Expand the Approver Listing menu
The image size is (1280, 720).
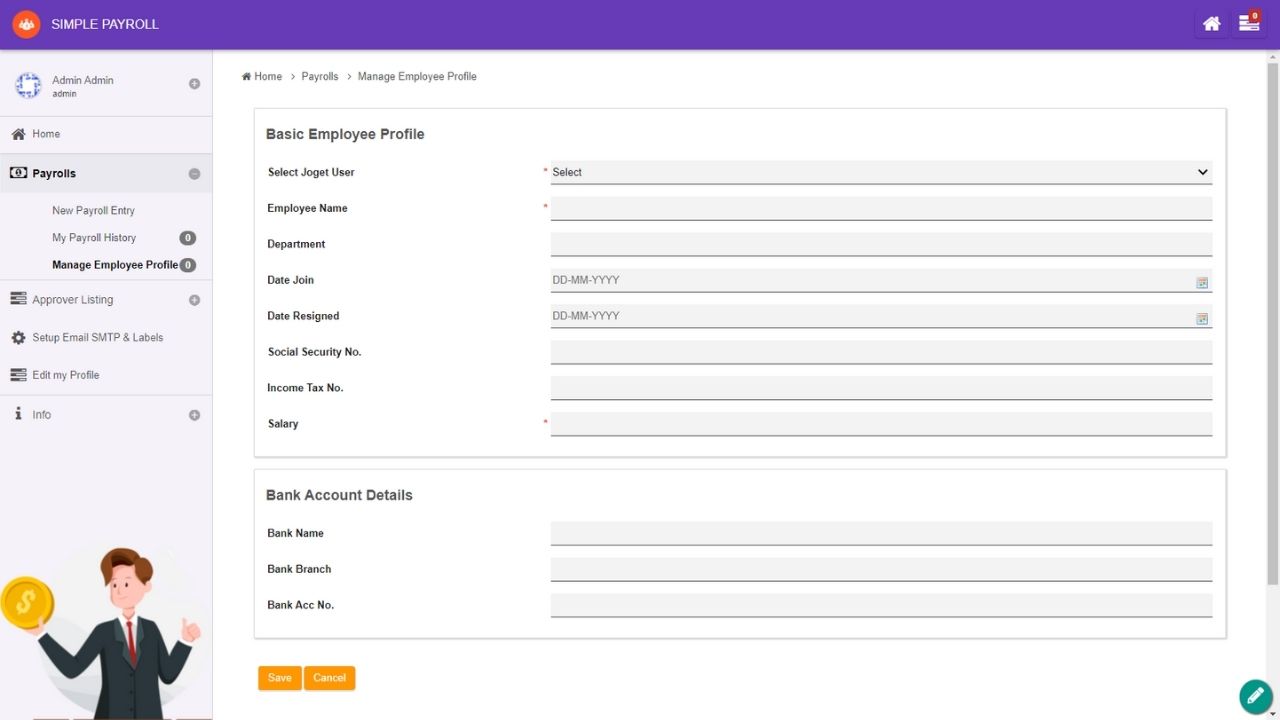click(x=194, y=300)
